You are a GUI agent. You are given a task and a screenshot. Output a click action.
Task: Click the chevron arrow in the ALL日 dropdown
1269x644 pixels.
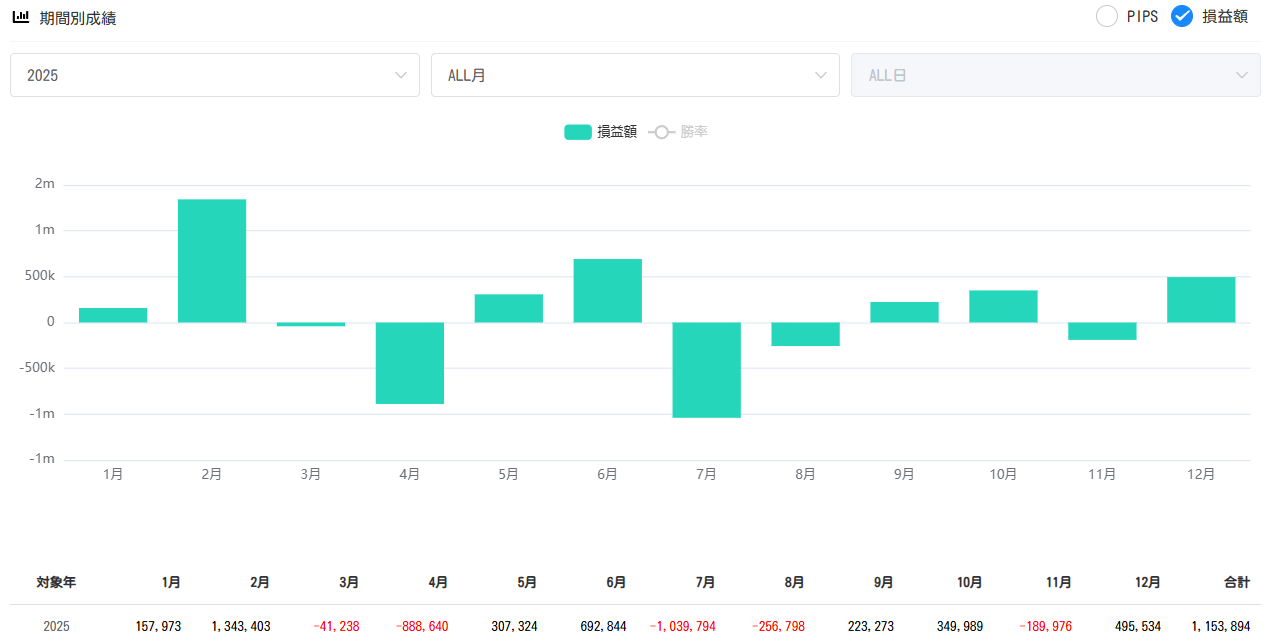[1242, 75]
